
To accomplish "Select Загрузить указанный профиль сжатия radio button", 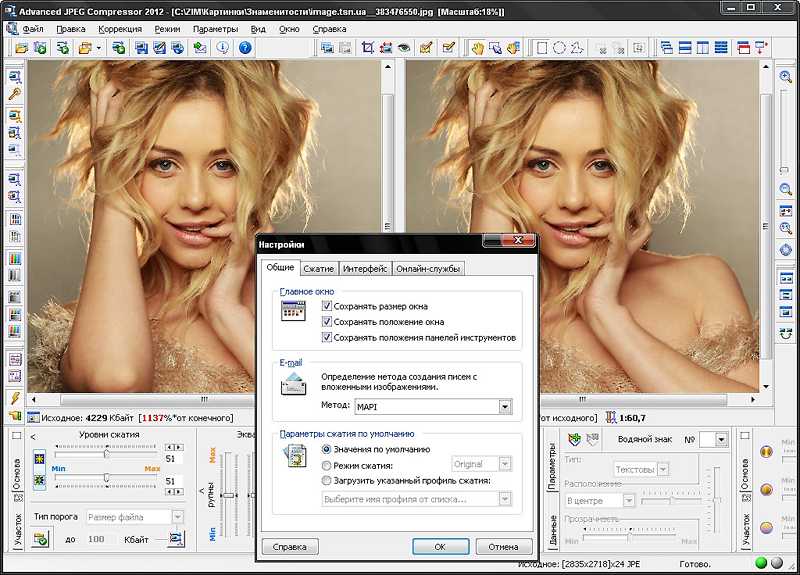I will [327, 481].
